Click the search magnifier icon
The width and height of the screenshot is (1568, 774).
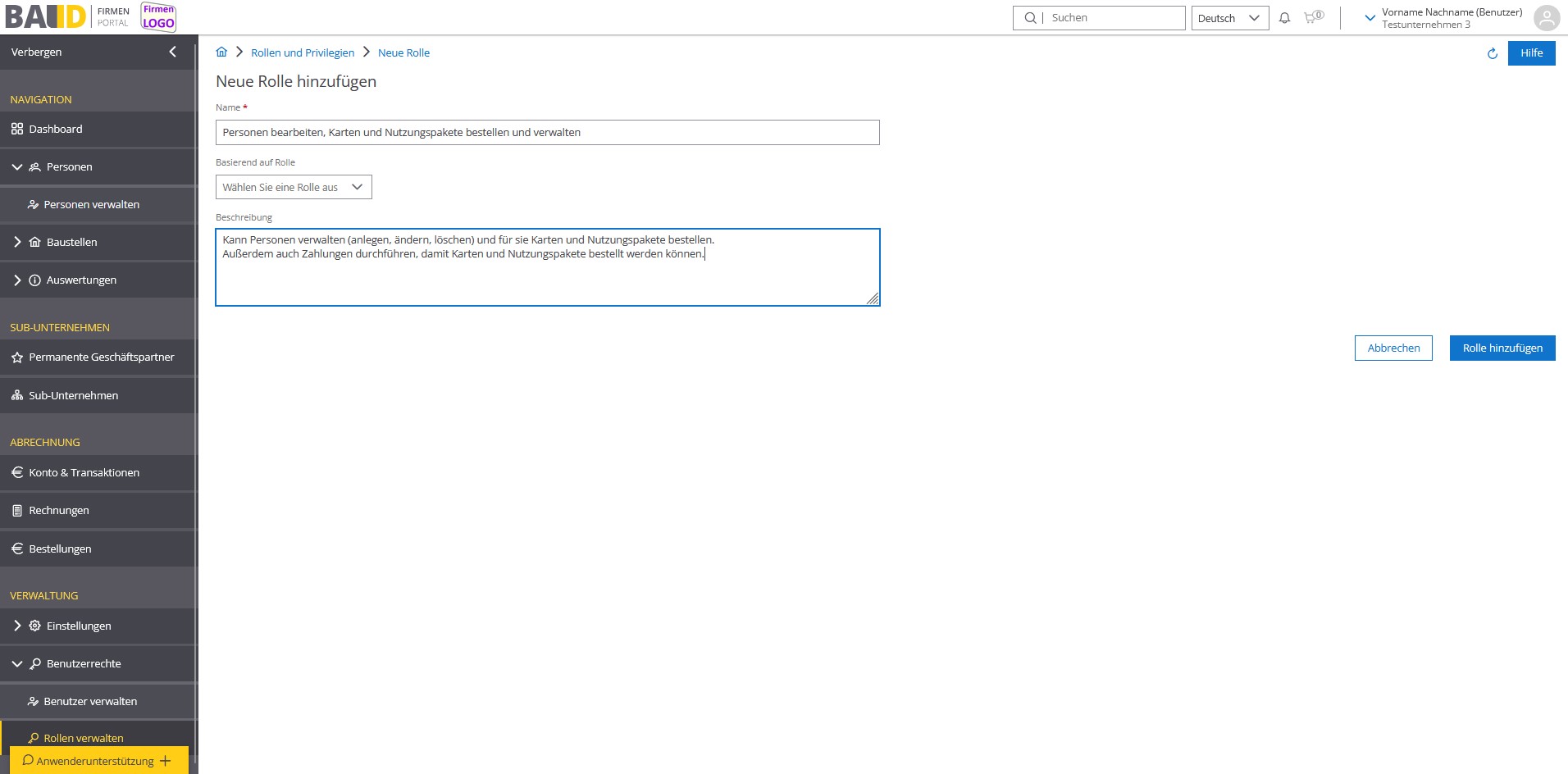(x=1030, y=18)
